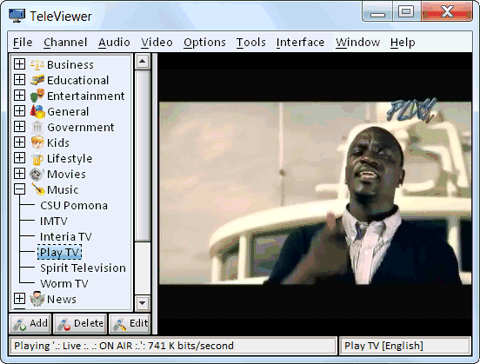
Task: Open the Window menu
Action: (x=358, y=42)
